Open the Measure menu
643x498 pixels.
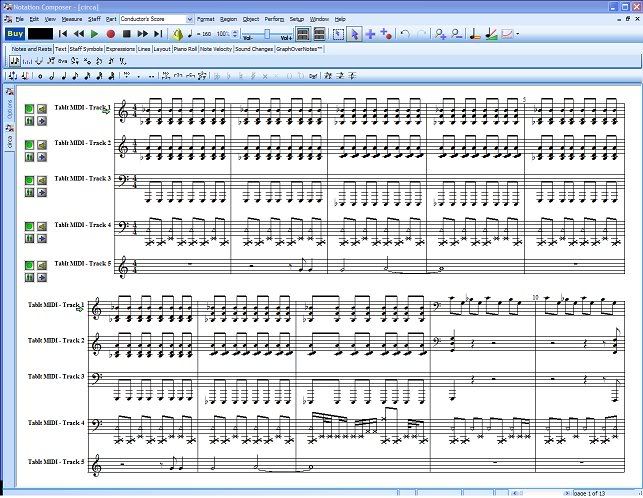point(72,19)
